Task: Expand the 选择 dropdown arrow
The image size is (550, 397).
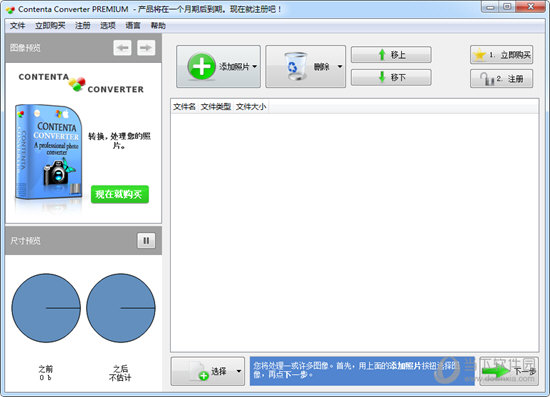Action: tap(239, 371)
